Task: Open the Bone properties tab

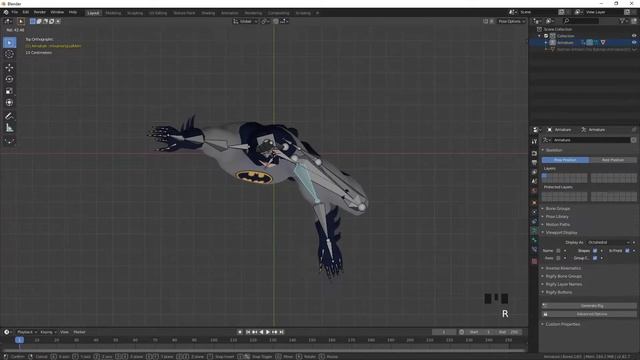Action: tap(534, 240)
